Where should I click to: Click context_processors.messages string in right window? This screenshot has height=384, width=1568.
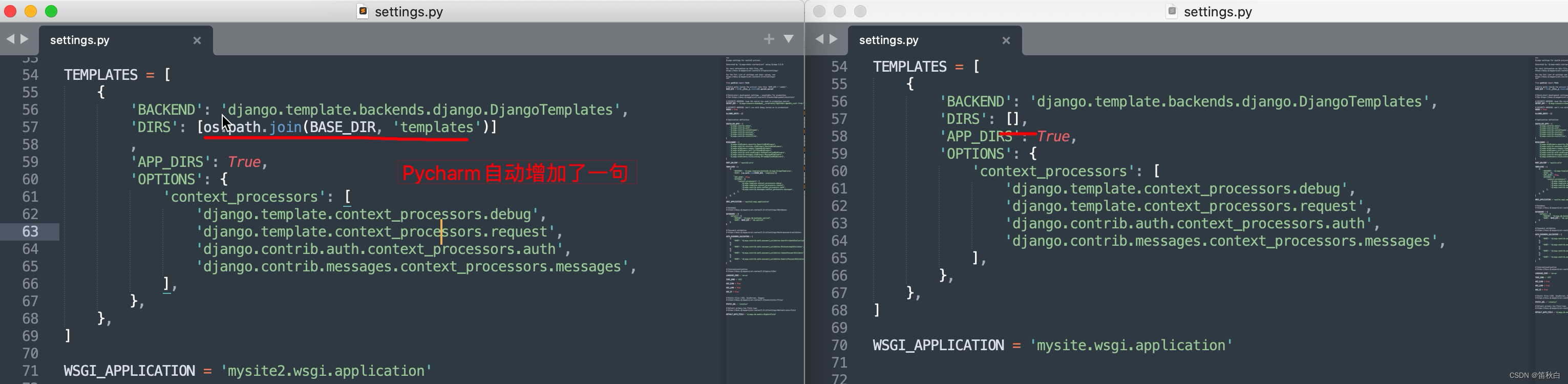1220,241
